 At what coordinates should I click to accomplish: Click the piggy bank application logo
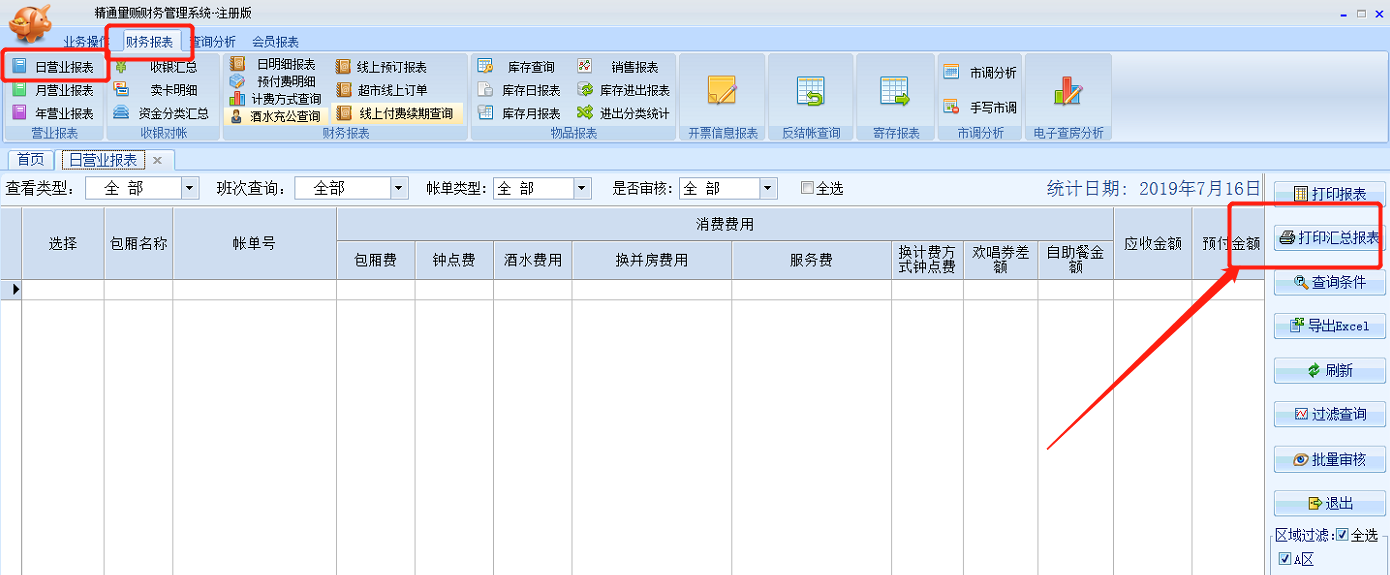point(30,24)
